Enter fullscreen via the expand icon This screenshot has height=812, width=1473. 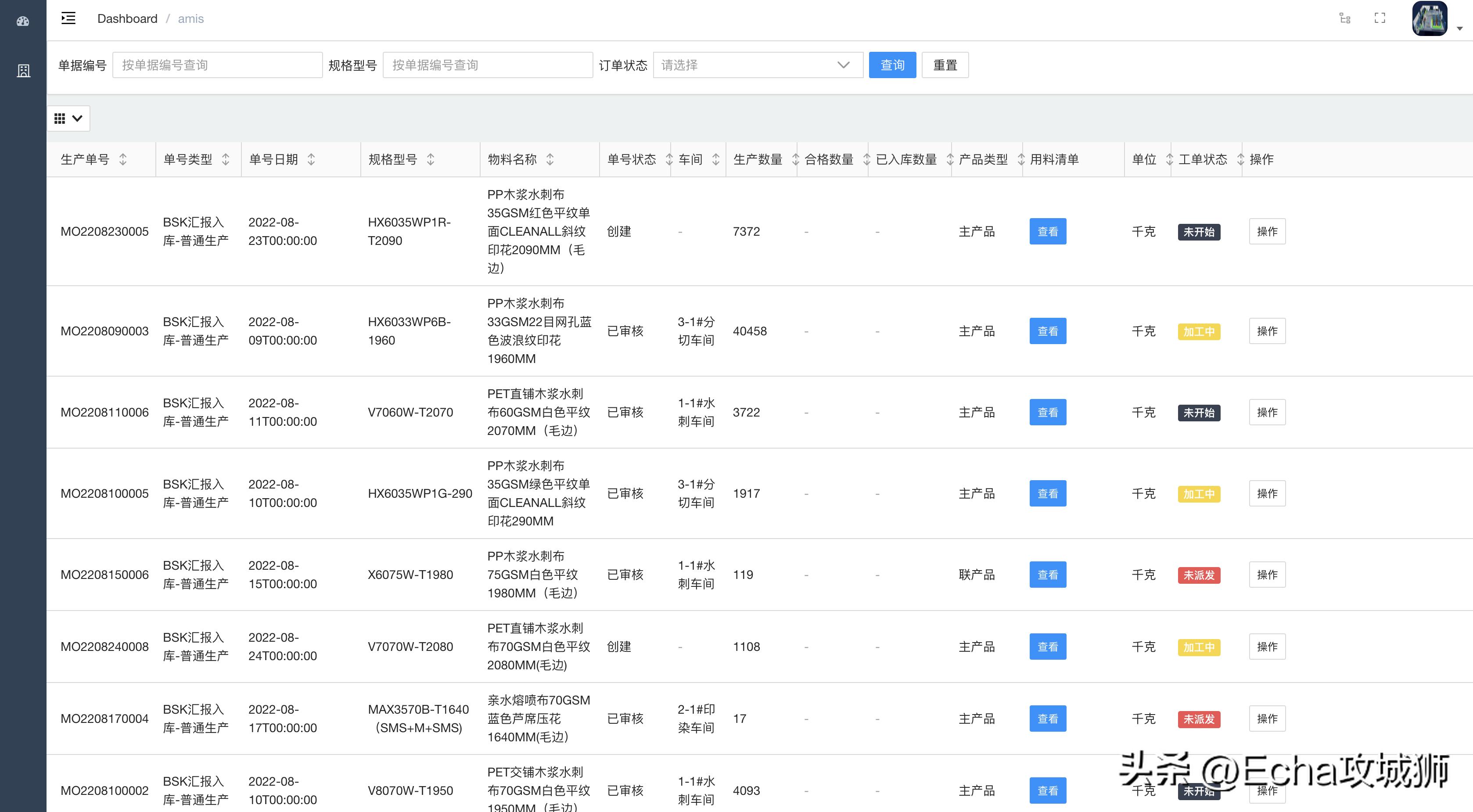1379,18
